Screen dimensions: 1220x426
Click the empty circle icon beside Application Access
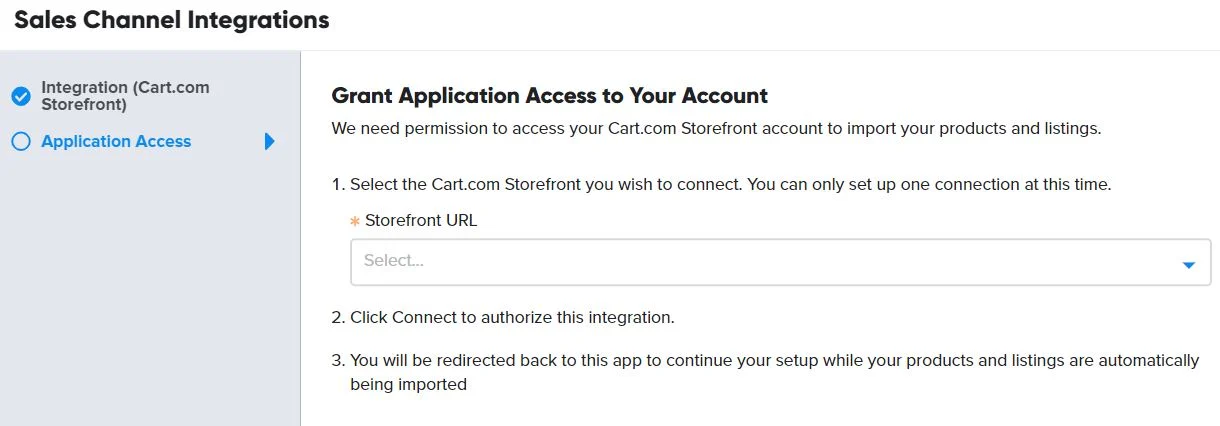(21, 142)
